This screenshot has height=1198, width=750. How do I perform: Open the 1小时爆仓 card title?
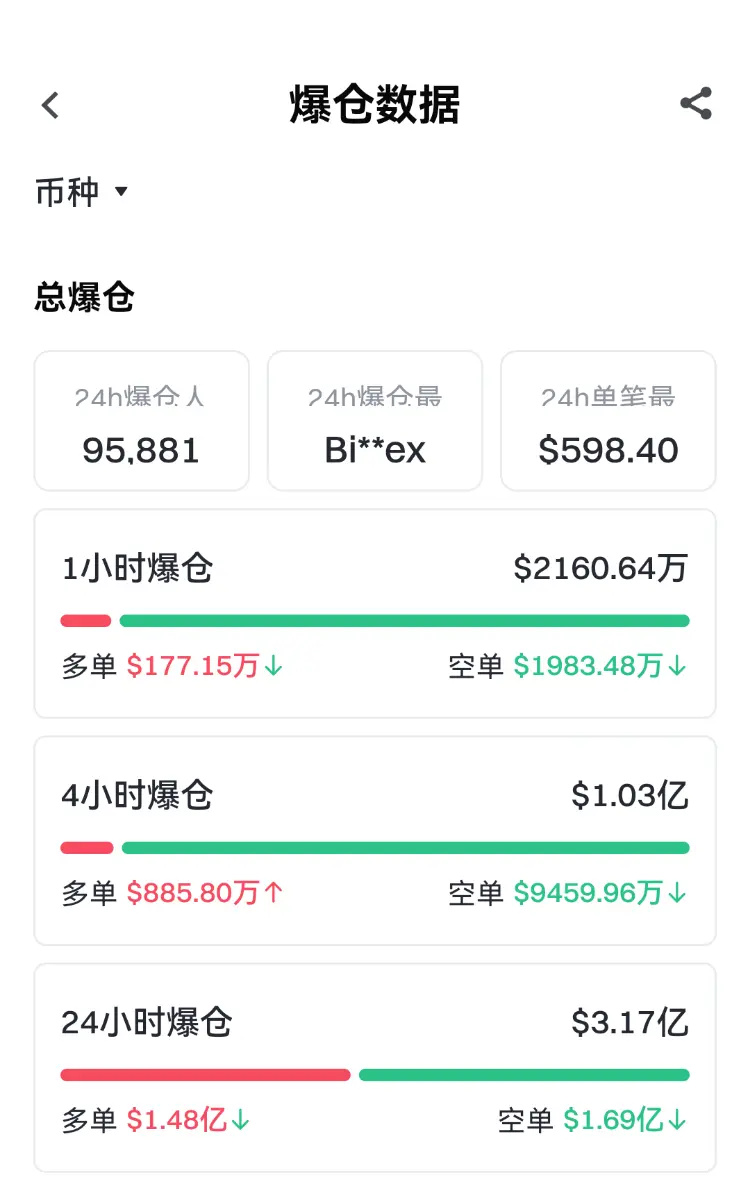137,569
